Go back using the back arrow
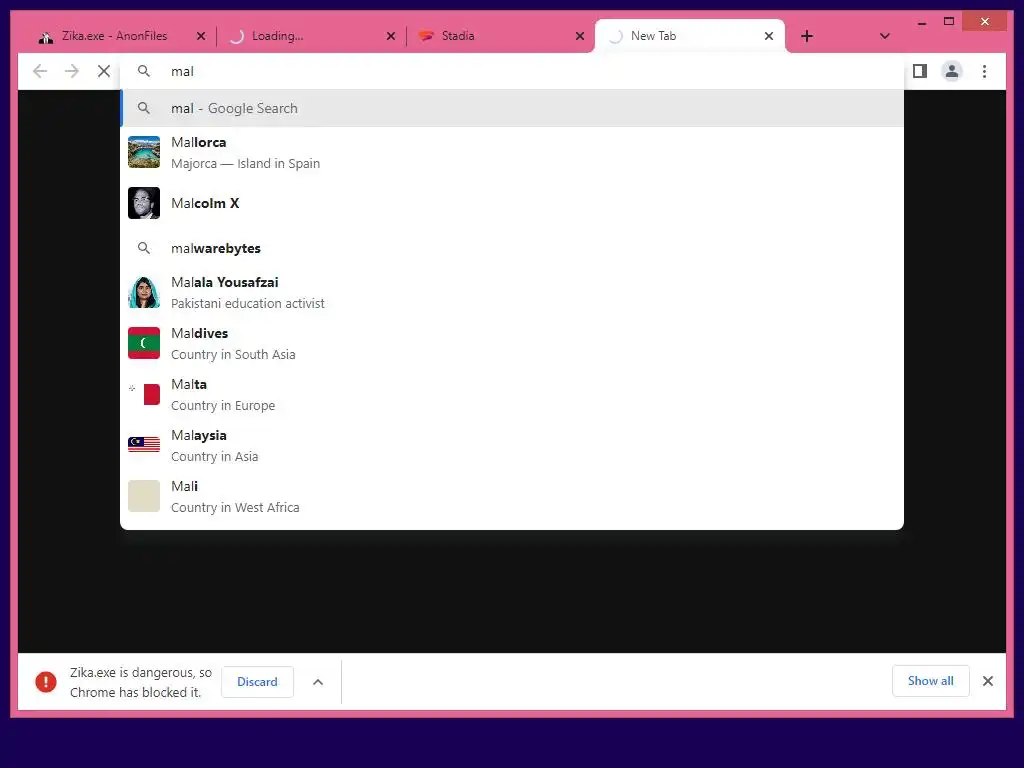This screenshot has width=1024, height=768. (40, 71)
